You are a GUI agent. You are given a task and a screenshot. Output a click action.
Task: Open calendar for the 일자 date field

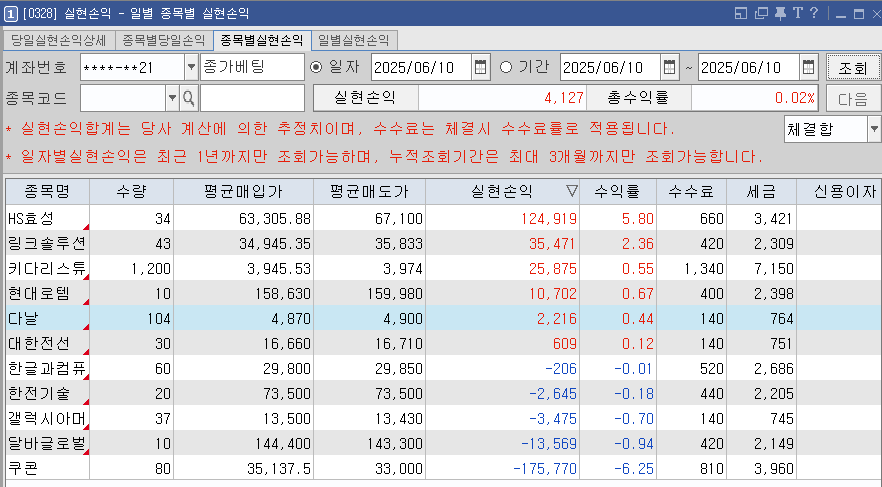pos(480,67)
